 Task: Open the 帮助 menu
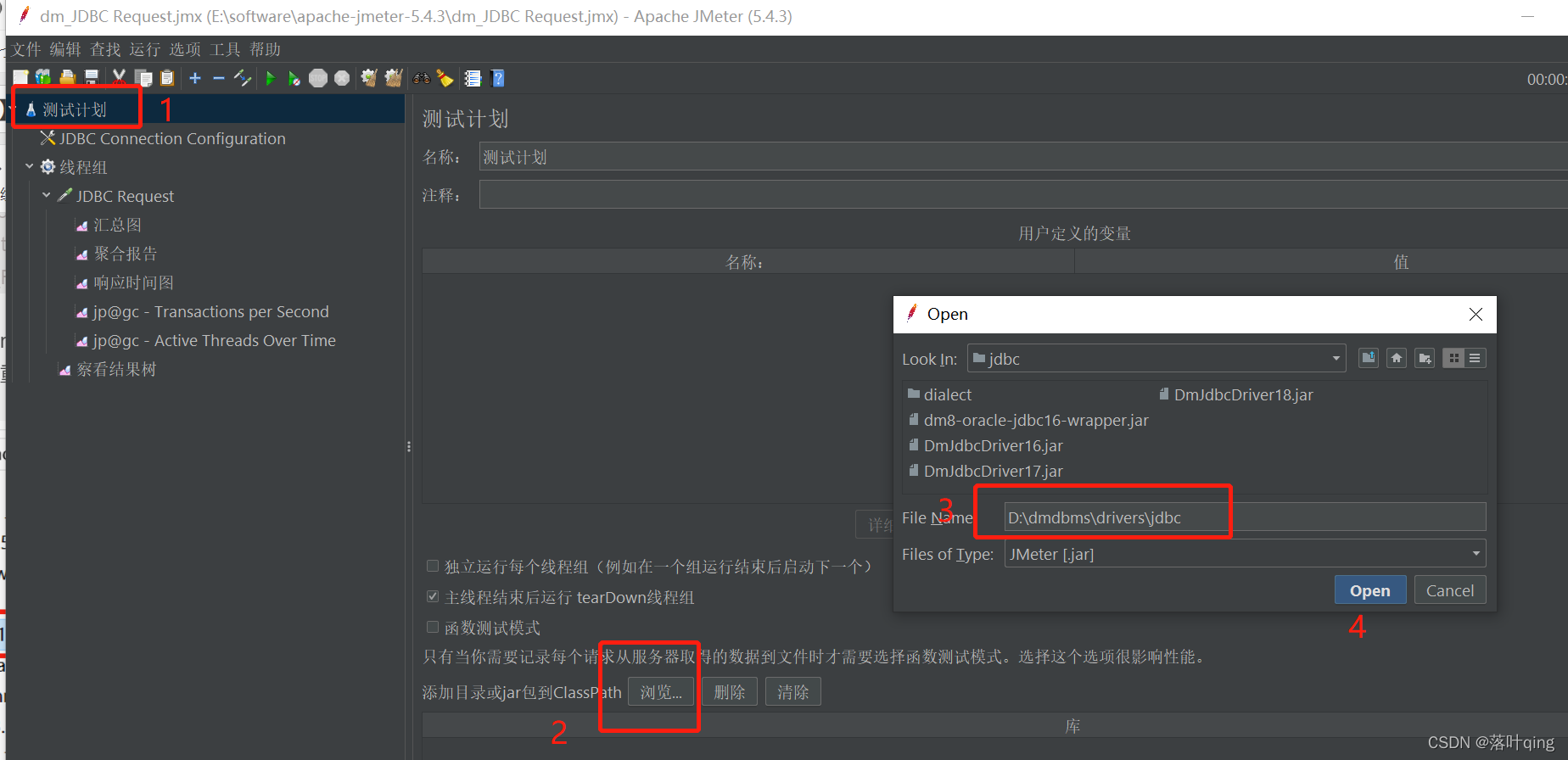(265, 49)
